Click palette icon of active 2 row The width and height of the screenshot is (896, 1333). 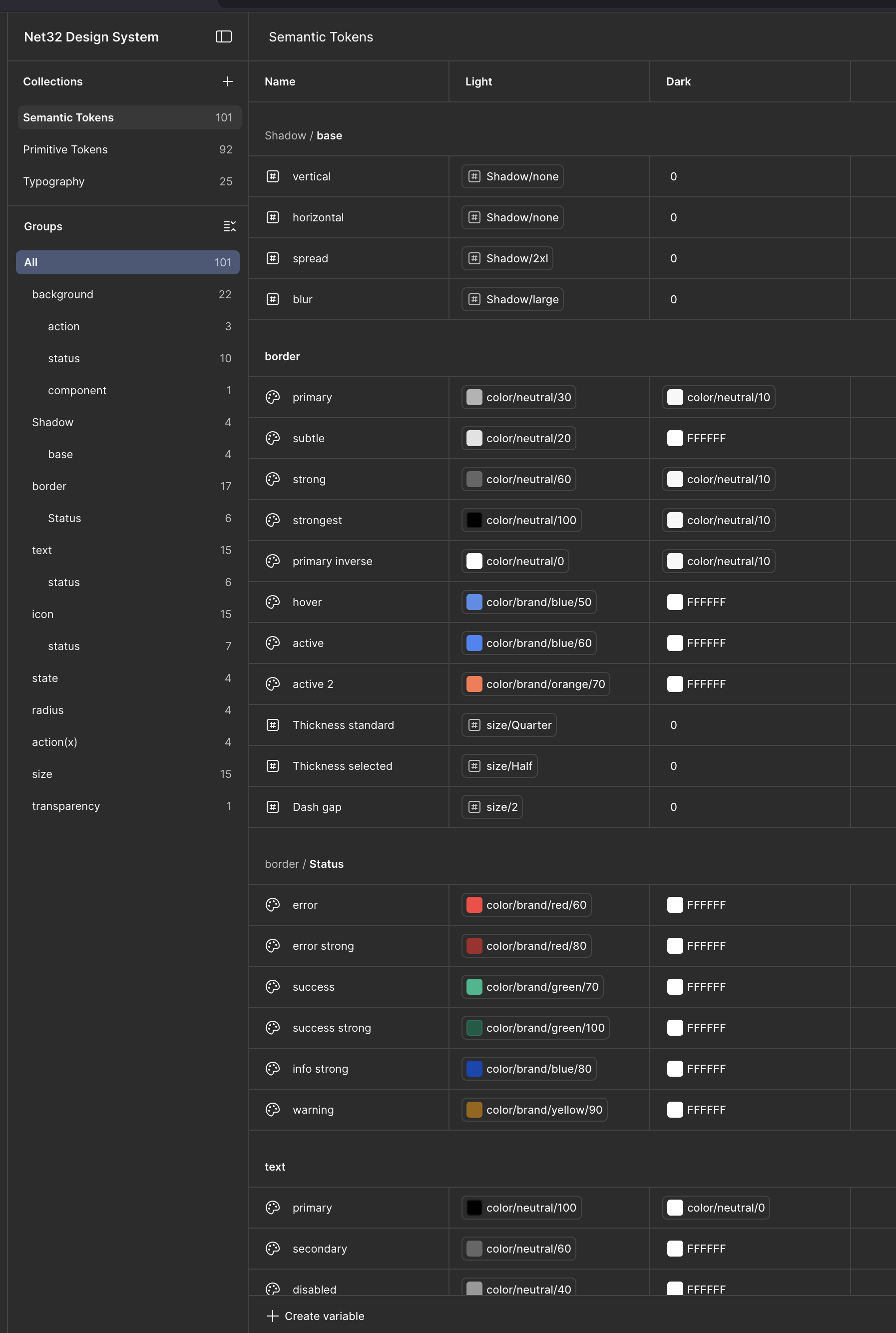coord(273,683)
